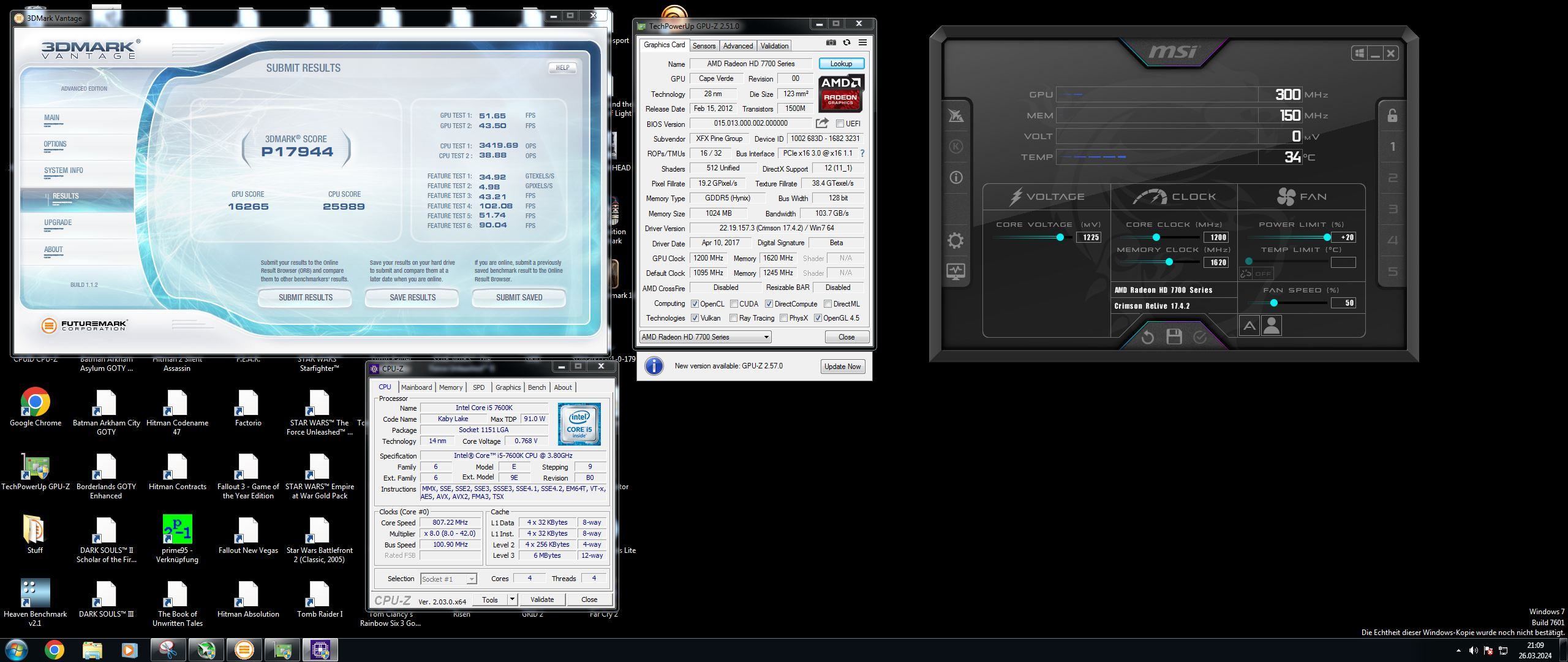Toggle the CUDA checkbox in GPU-Z
Screen dimensions: 1568x662
coord(734,304)
